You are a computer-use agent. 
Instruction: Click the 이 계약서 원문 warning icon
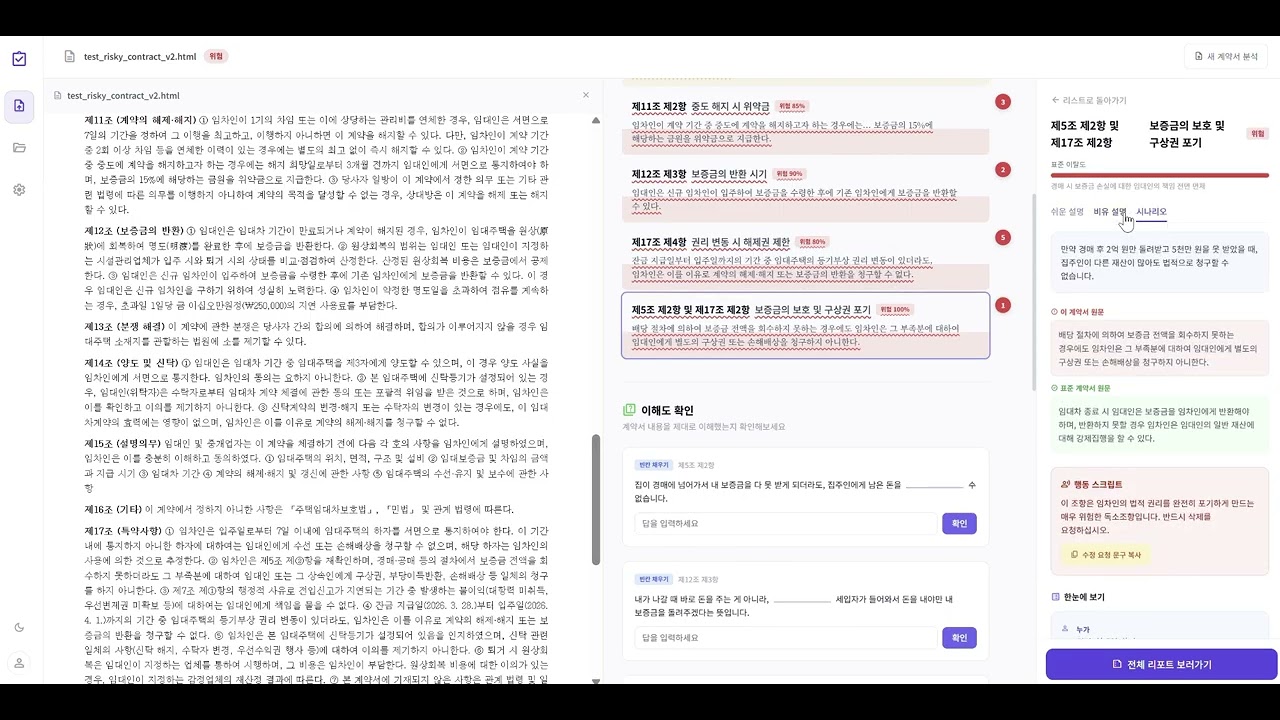(1054, 312)
